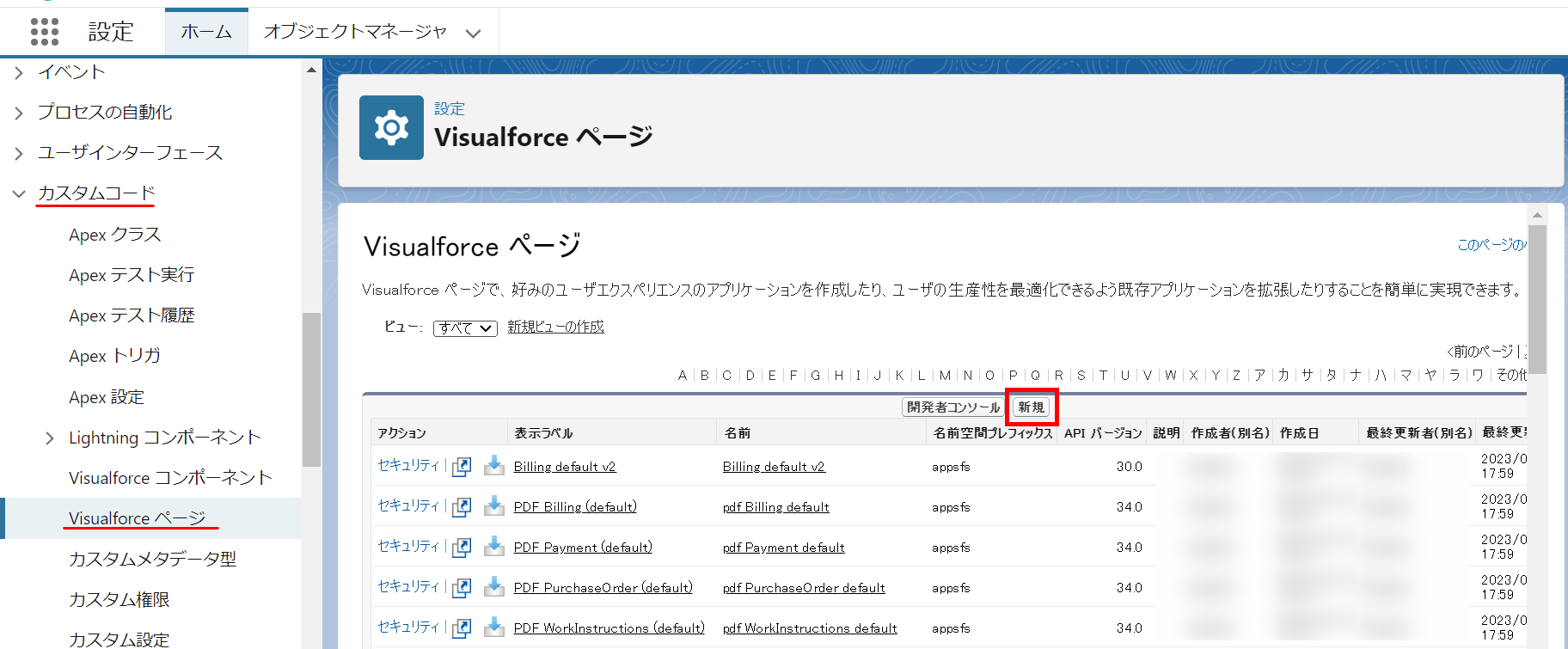Click download icon for PDF WorkInstructions (default)
This screenshot has width=1568, height=649.
coord(493,628)
